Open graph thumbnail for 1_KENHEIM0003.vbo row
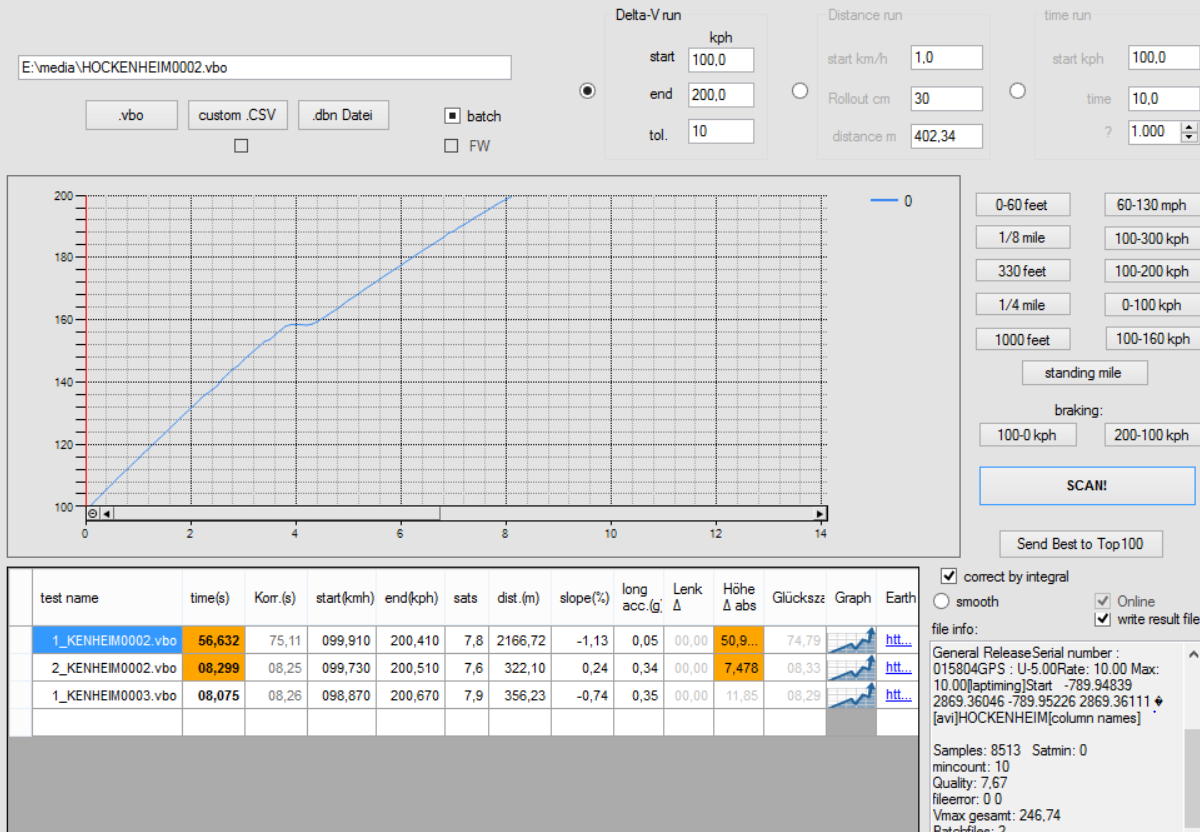 [x=852, y=695]
